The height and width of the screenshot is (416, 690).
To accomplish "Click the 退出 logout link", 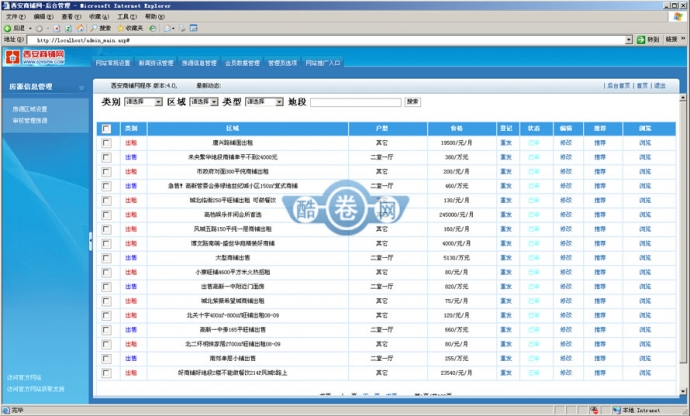I will click(660, 86).
